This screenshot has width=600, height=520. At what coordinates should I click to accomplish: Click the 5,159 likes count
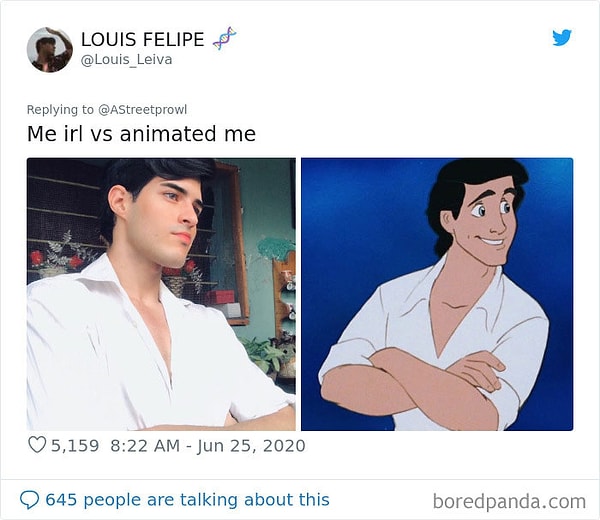[76, 446]
